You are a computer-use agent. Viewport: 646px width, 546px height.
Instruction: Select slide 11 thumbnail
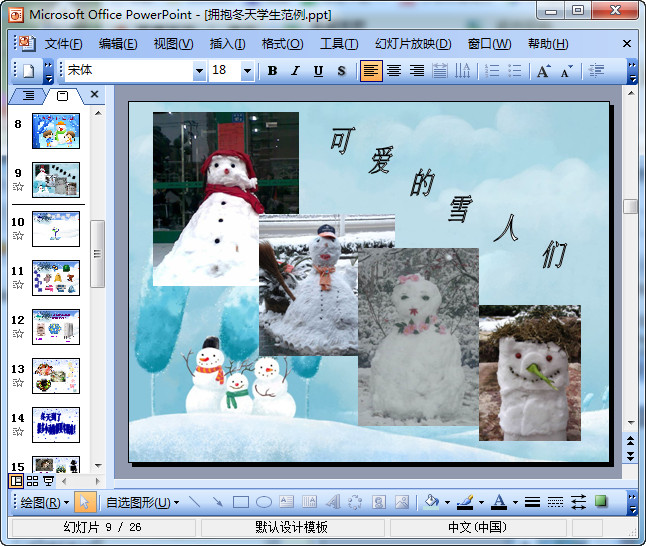56,278
